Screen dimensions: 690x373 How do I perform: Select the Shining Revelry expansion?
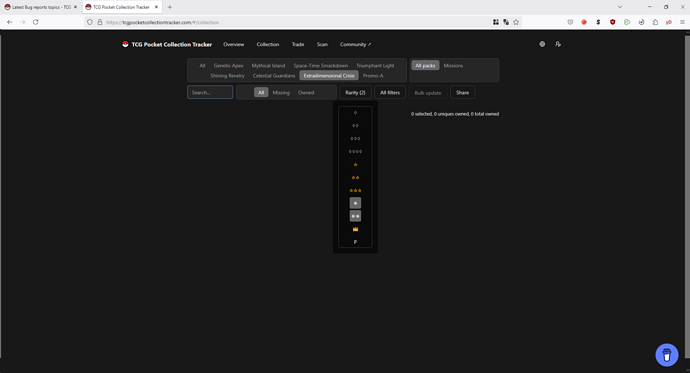tap(227, 76)
